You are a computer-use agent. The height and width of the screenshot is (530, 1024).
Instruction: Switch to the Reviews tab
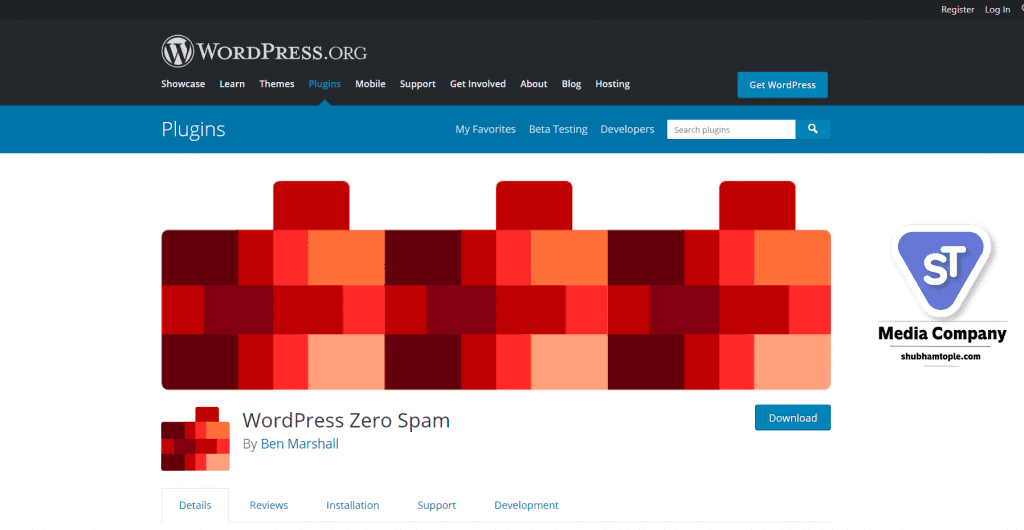(269, 505)
